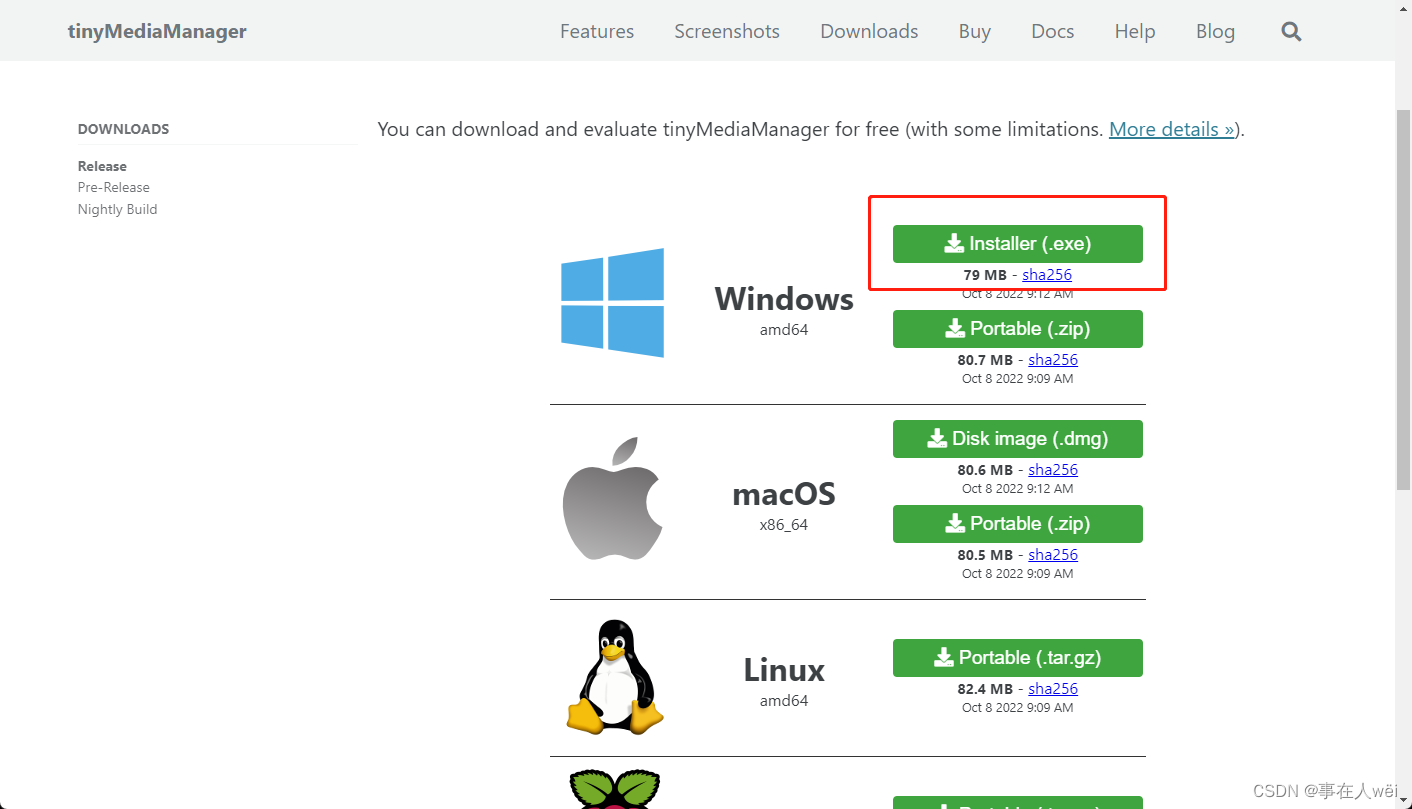The width and height of the screenshot is (1412, 809).
Task: Click the x86_64 architecture label
Action: [x=784, y=525]
